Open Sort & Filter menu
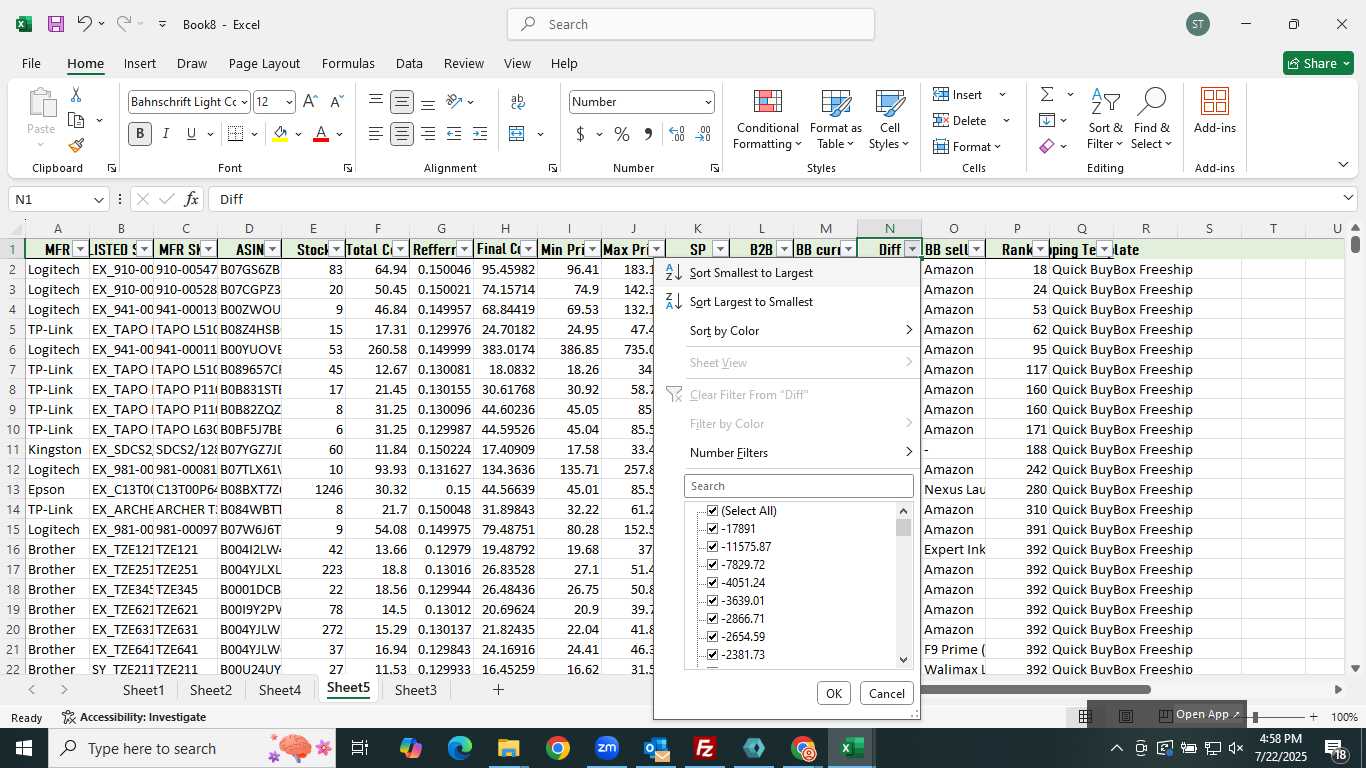Image resolution: width=1366 pixels, height=768 pixels. [1105, 120]
